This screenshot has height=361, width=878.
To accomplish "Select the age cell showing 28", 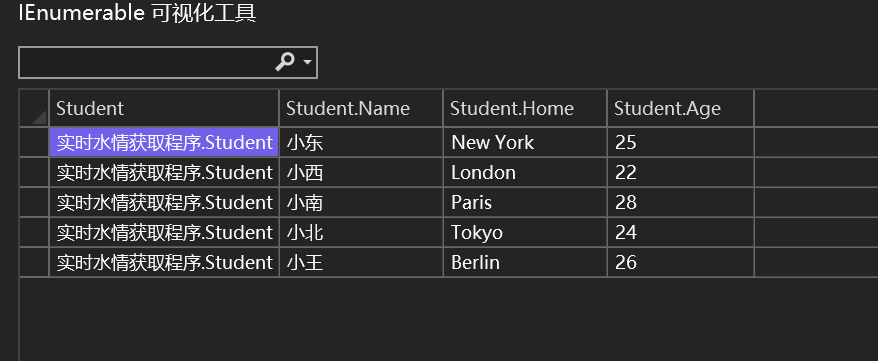I will pos(681,202).
